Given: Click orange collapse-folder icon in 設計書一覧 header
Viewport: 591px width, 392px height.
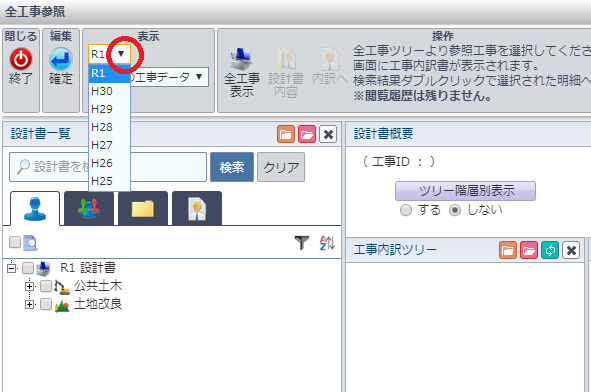Looking at the screenshot, I should 286,134.
